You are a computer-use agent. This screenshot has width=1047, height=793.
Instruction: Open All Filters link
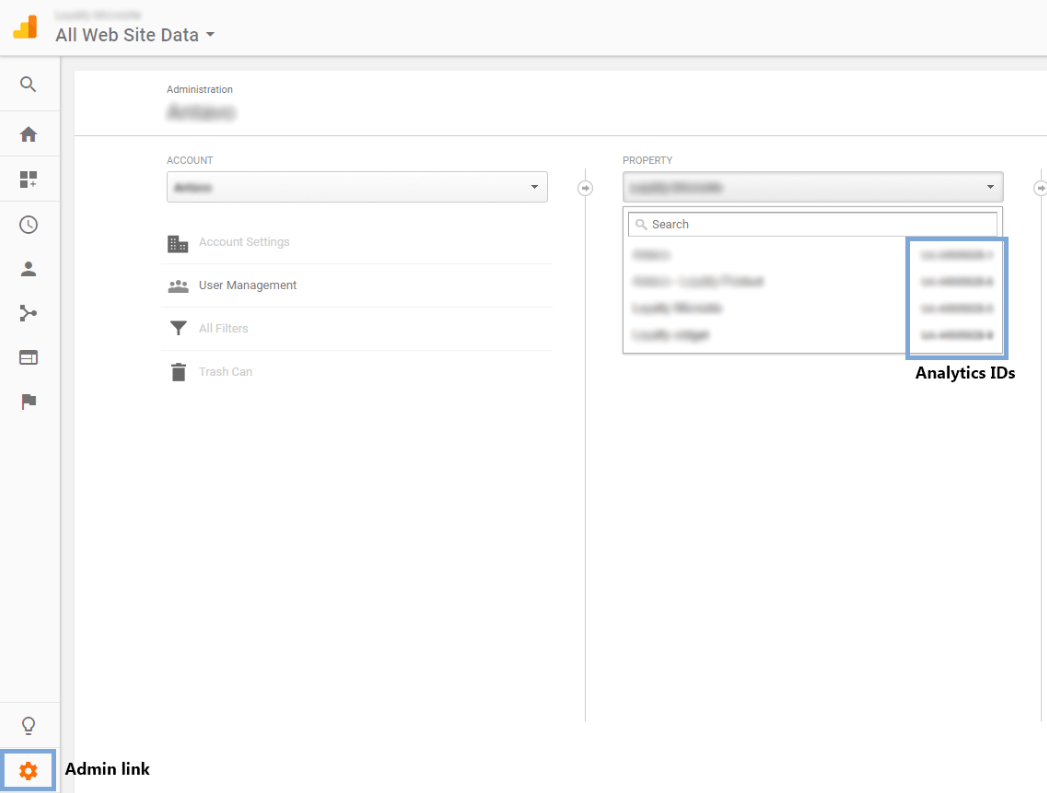(224, 328)
